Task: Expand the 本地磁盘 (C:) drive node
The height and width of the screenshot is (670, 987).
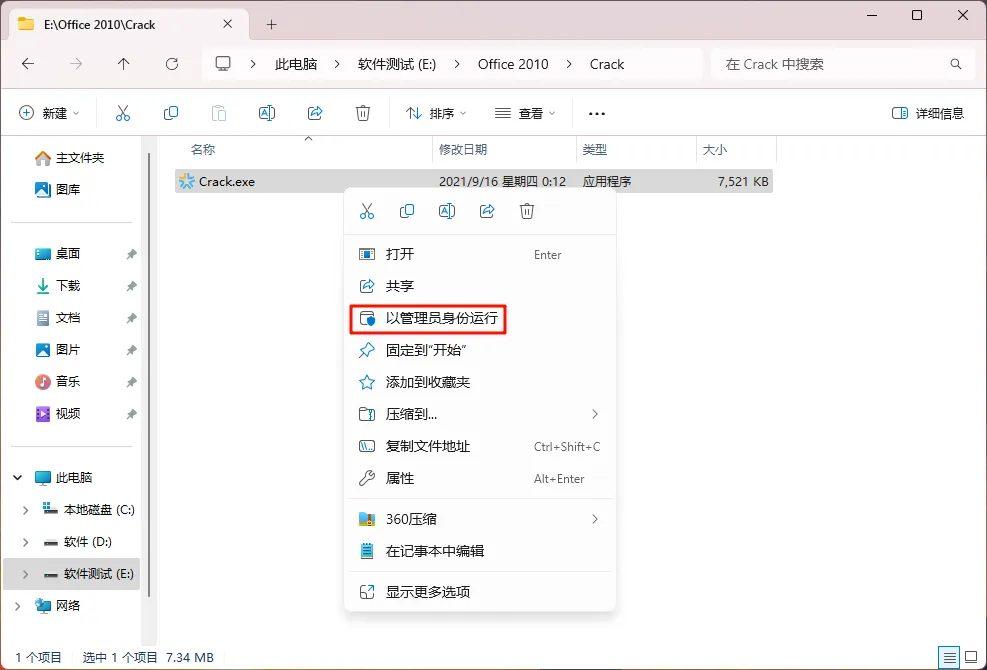Action: pyautogui.click(x=25, y=510)
